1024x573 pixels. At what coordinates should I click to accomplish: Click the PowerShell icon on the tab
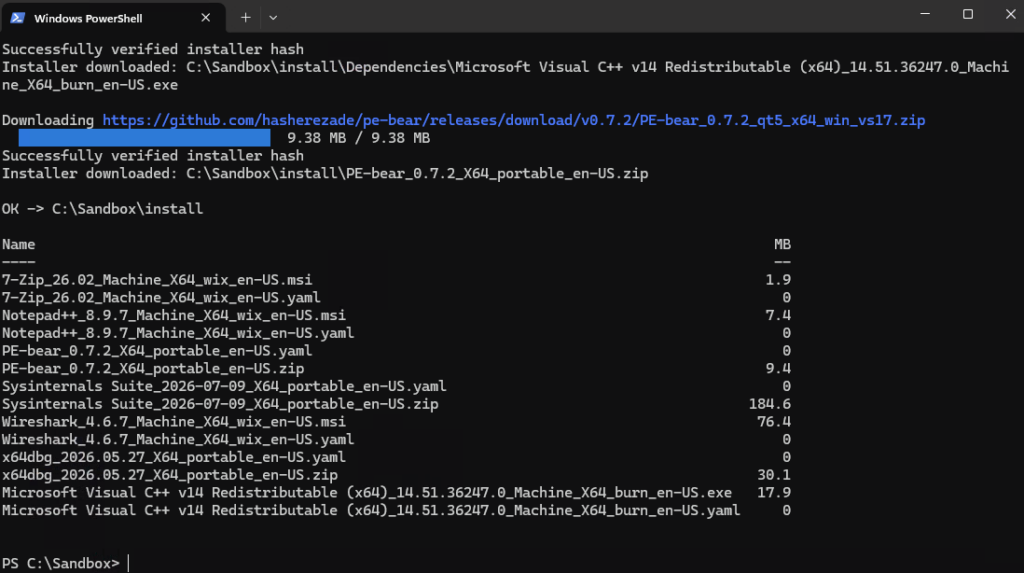tap(18, 18)
